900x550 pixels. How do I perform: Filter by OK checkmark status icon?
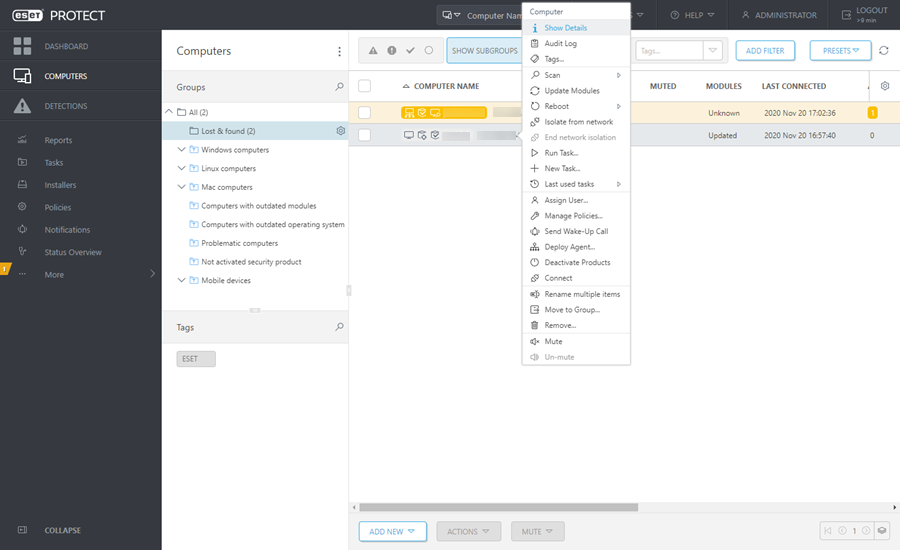click(410, 51)
